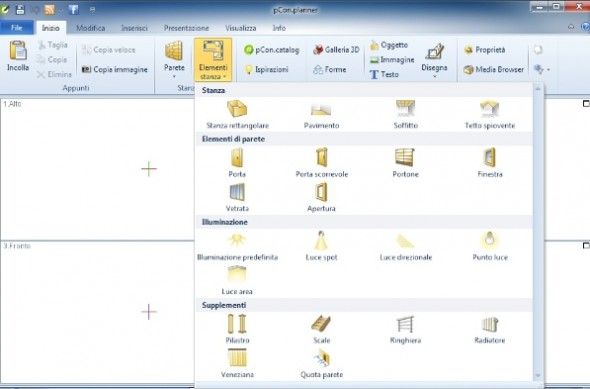This screenshot has height=389, width=590.
Task: Insert a Punto luce point light
Action: pos(490,246)
